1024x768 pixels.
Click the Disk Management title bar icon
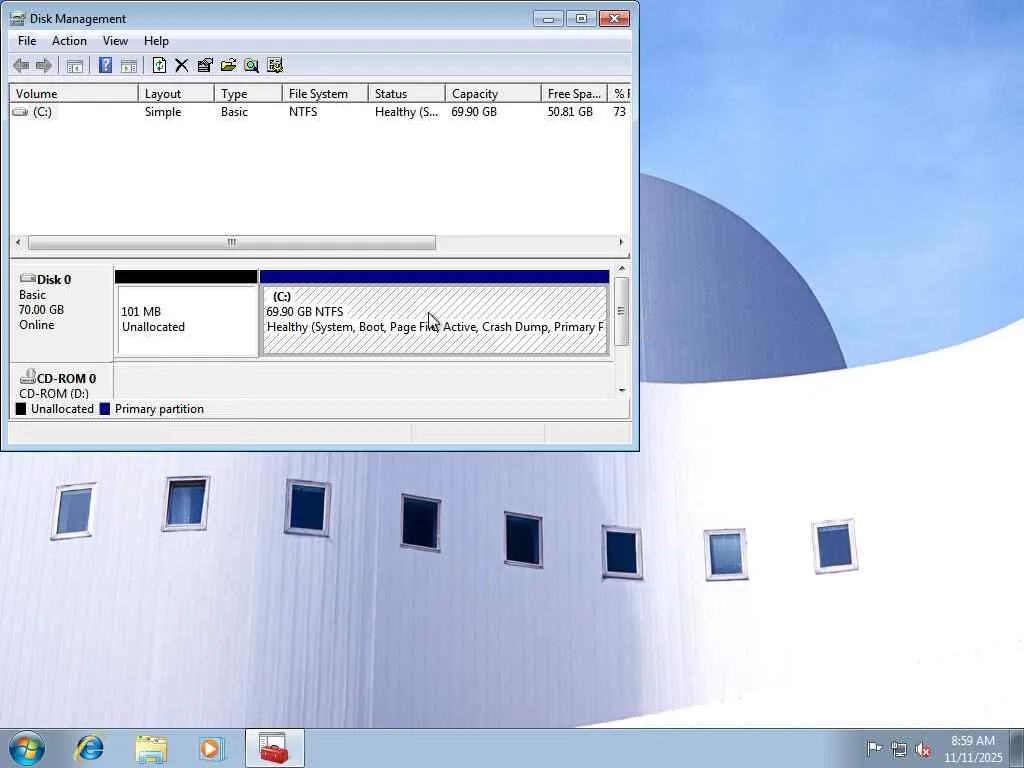point(18,19)
